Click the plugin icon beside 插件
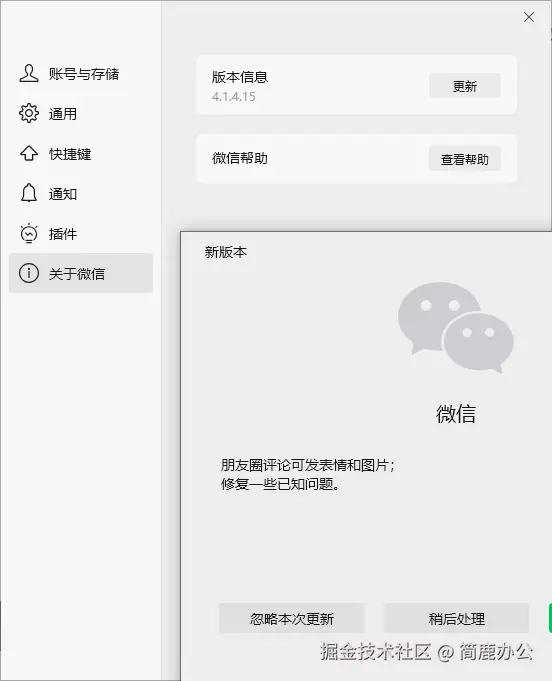 (x=29, y=233)
